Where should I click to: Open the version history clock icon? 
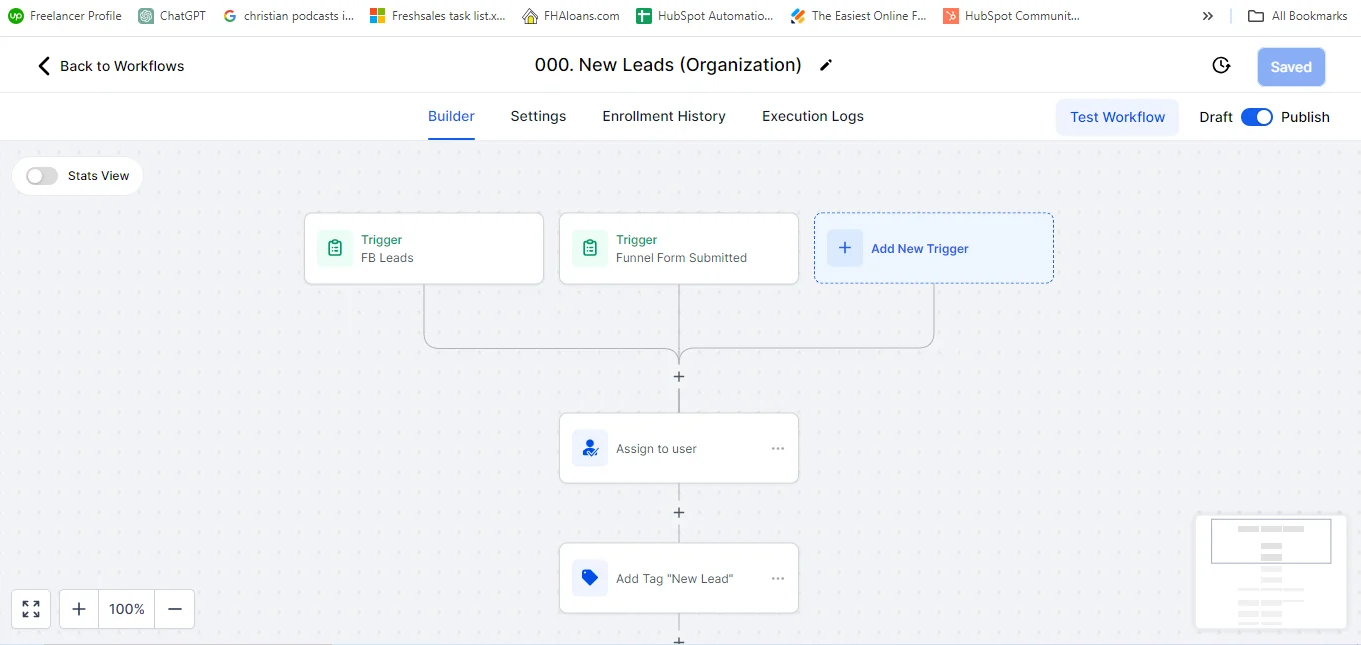[1221, 66]
